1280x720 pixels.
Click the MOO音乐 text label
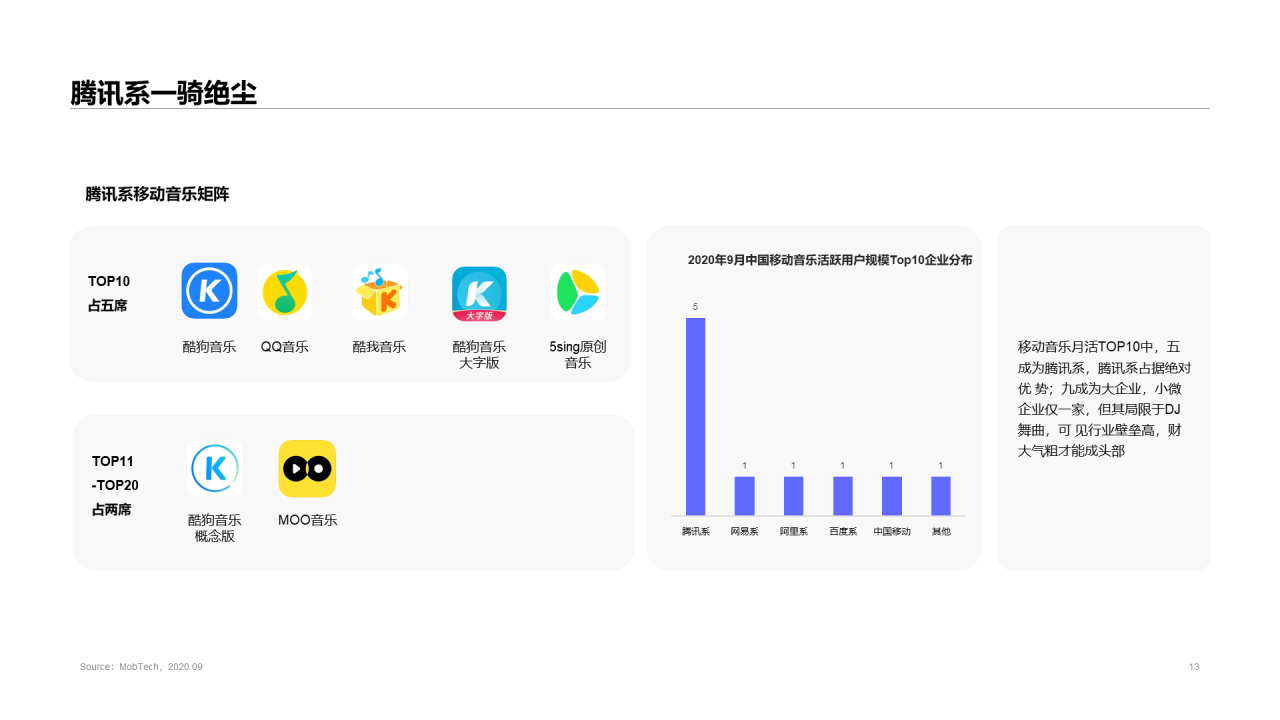point(308,520)
